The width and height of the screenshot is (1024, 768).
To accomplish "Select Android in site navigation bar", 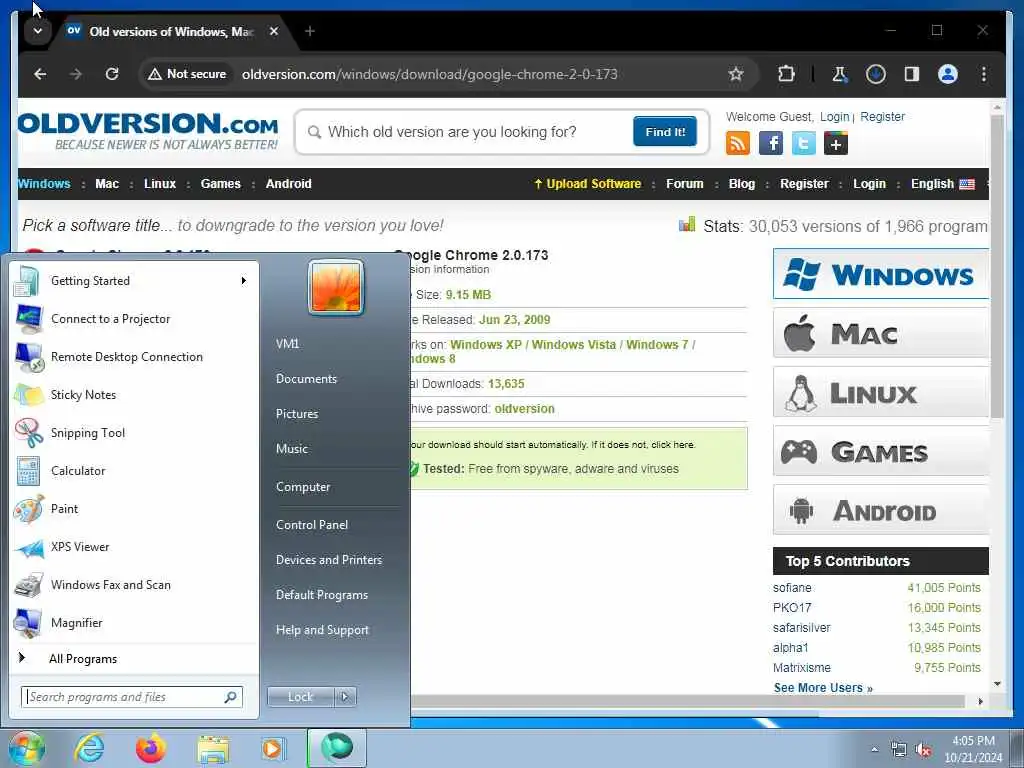I will tap(289, 184).
